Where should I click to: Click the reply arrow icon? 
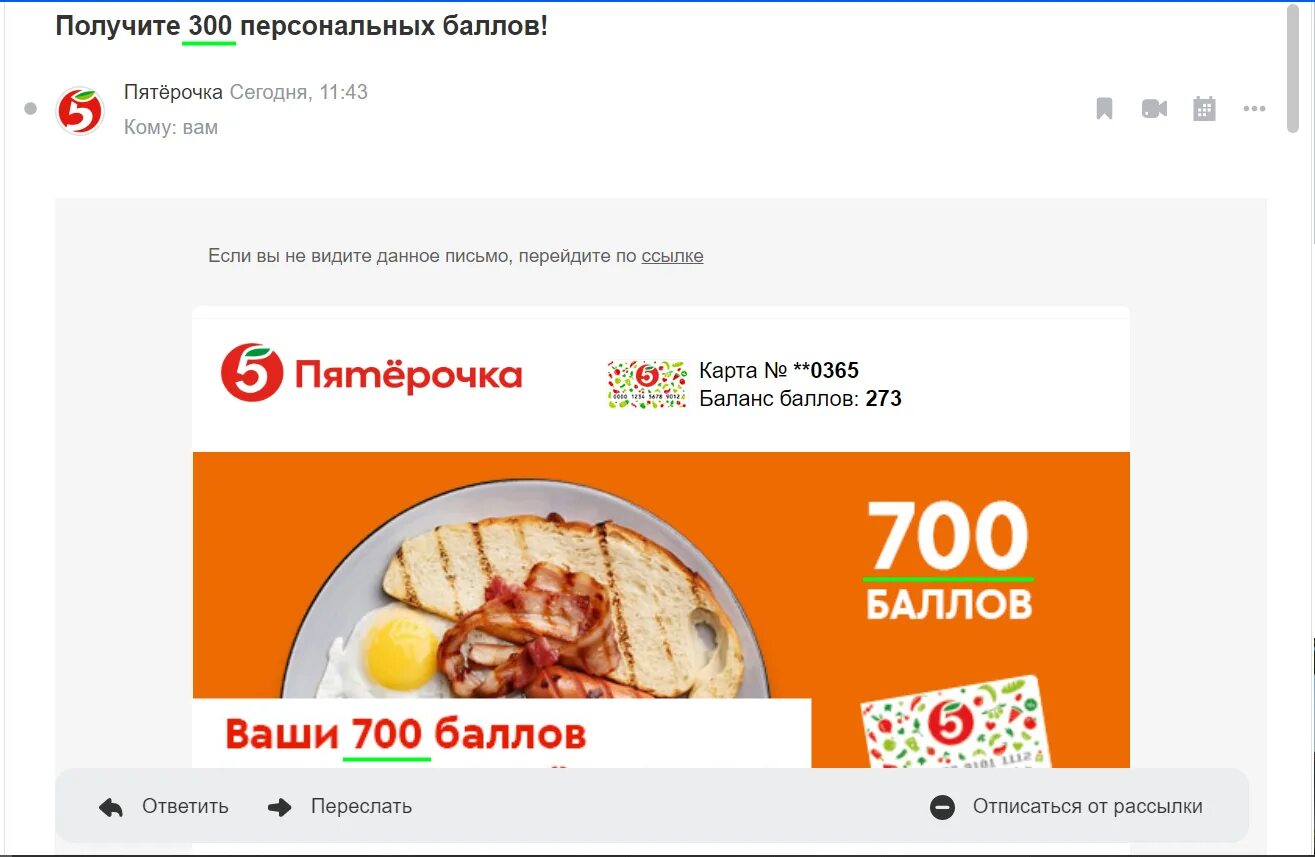(x=111, y=807)
